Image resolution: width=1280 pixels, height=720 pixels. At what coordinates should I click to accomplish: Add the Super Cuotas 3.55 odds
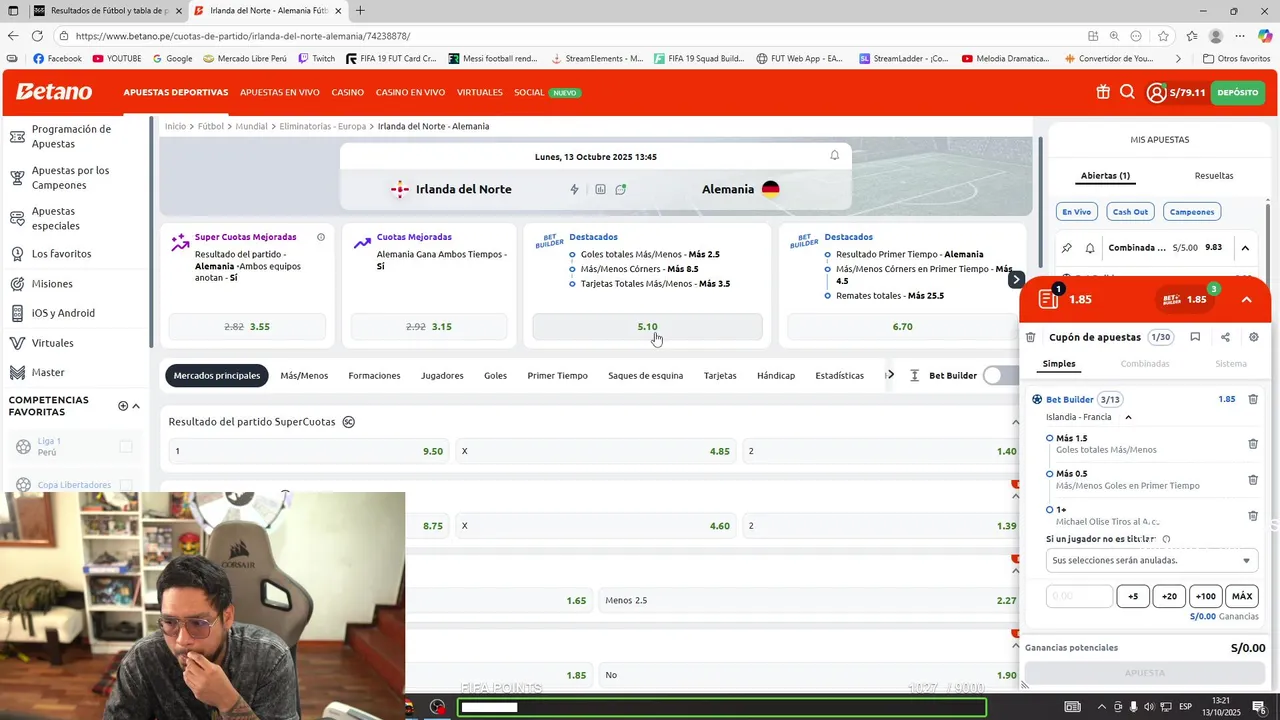pyautogui.click(x=247, y=327)
